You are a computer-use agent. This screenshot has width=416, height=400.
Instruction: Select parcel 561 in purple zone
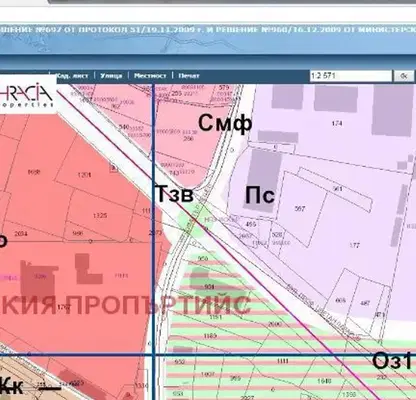[337, 189]
